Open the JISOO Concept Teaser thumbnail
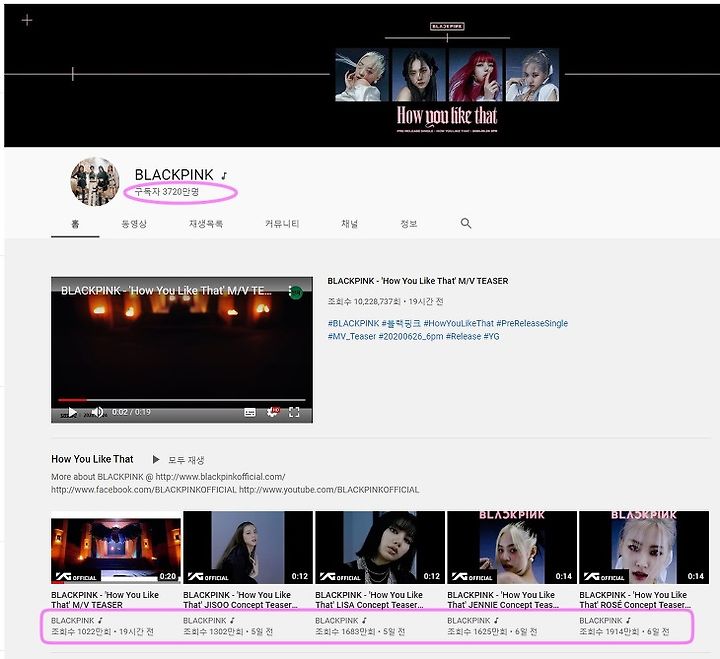 point(248,547)
